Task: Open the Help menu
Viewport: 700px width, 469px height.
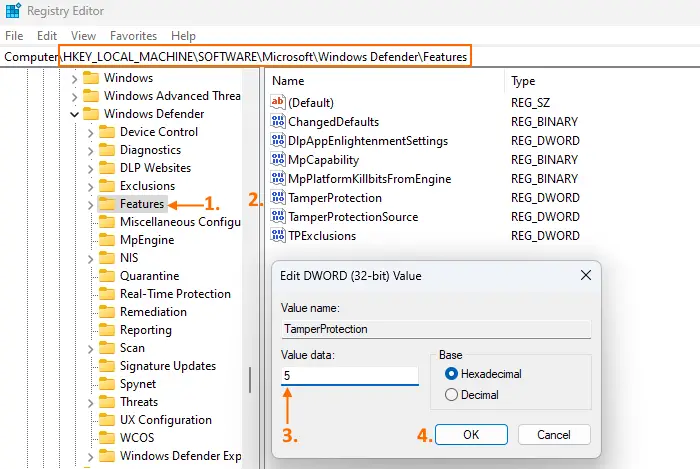Action: (x=183, y=36)
